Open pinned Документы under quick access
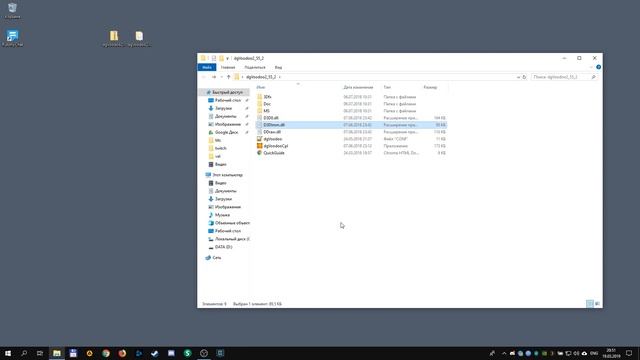This screenshot has height=360, width=640. click(x=225, y=116)
